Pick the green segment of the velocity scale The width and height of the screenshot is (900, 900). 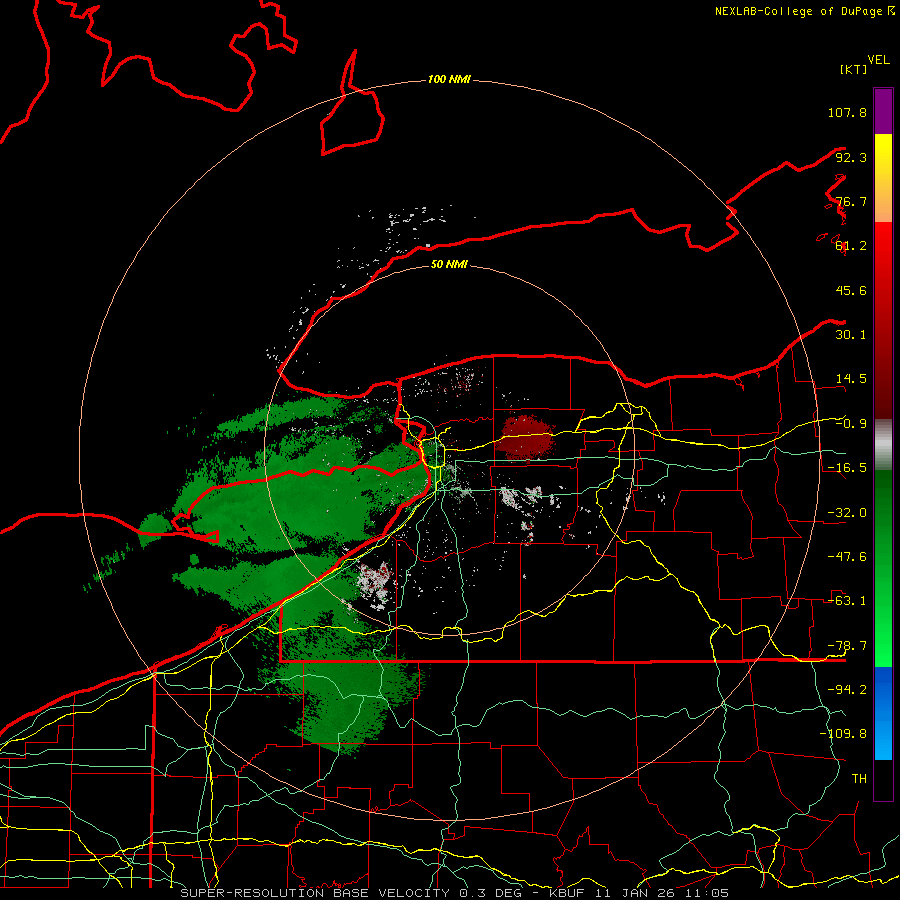[883, 568]
